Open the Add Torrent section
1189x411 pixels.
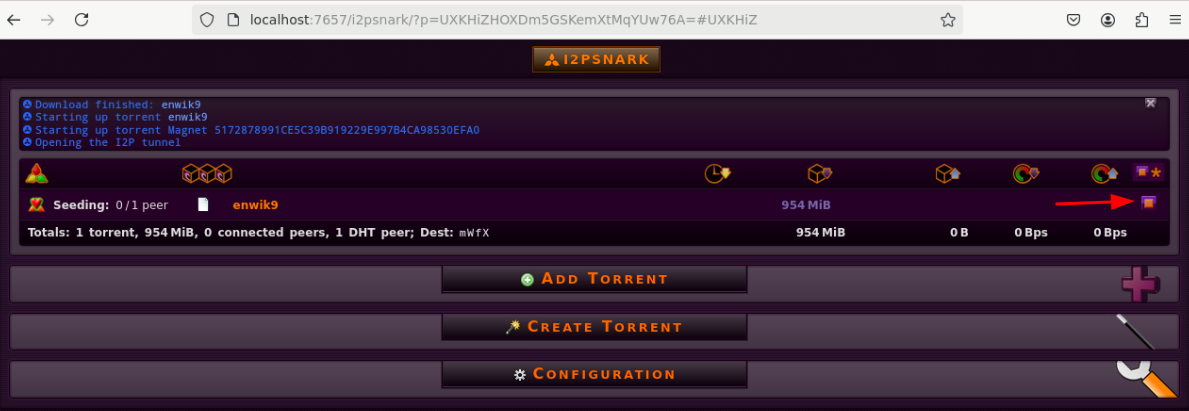coord(594,279)
